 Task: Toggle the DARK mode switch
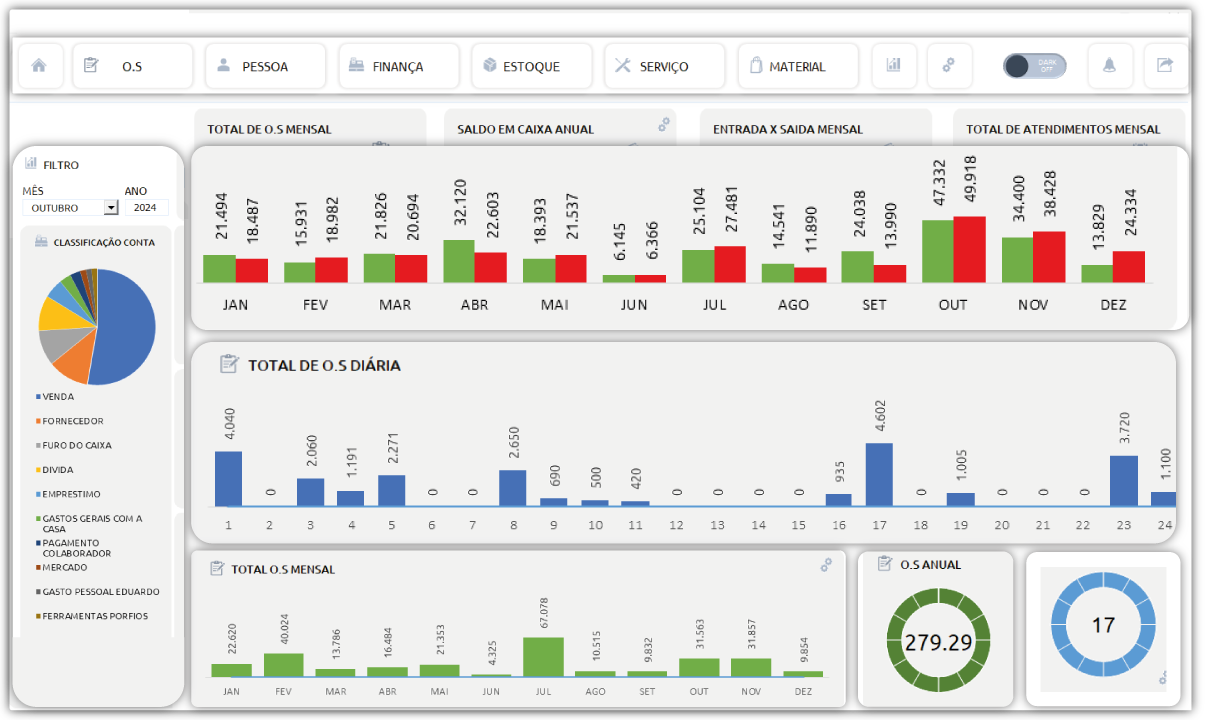[x=1033, y=65]
